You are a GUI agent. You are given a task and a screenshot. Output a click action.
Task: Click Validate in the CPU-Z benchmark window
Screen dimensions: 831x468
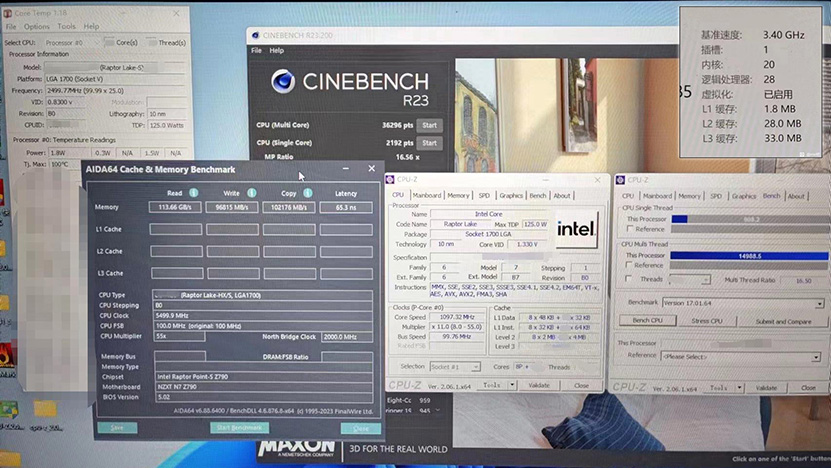pyautogui.click(x=766, y=388)
